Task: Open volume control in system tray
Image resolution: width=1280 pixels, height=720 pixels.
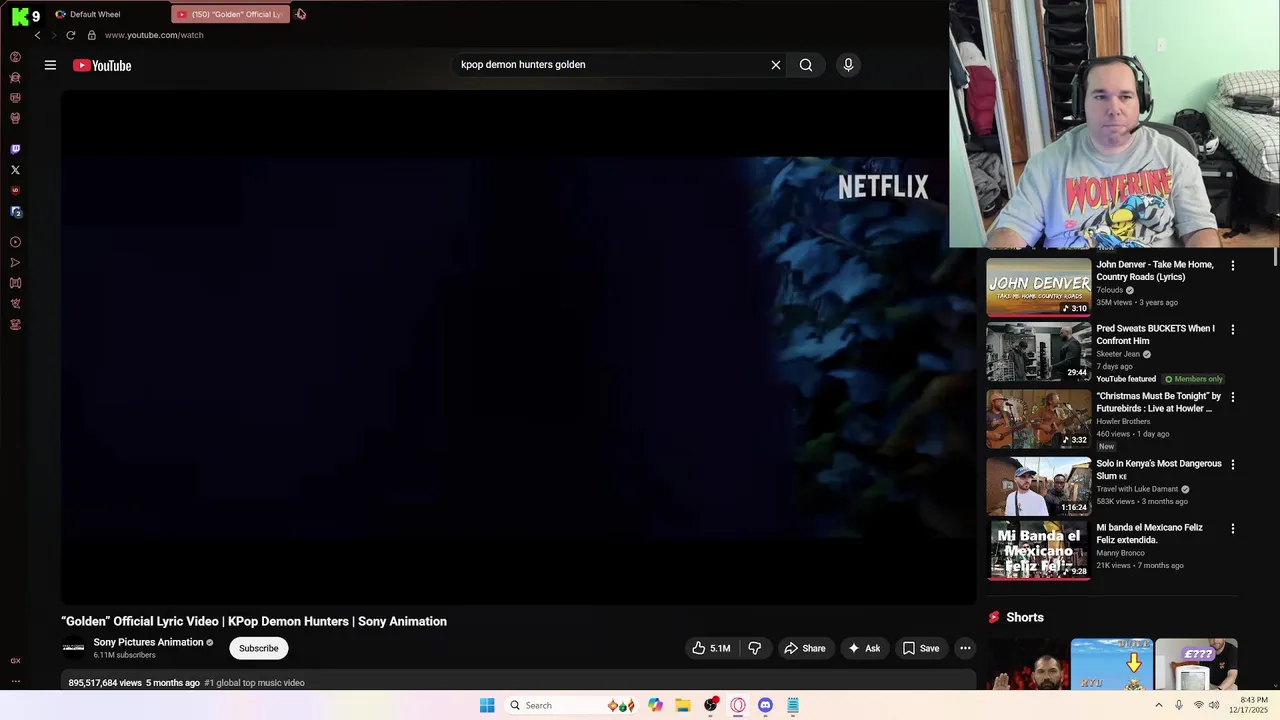Action: tap(1214, 705)
